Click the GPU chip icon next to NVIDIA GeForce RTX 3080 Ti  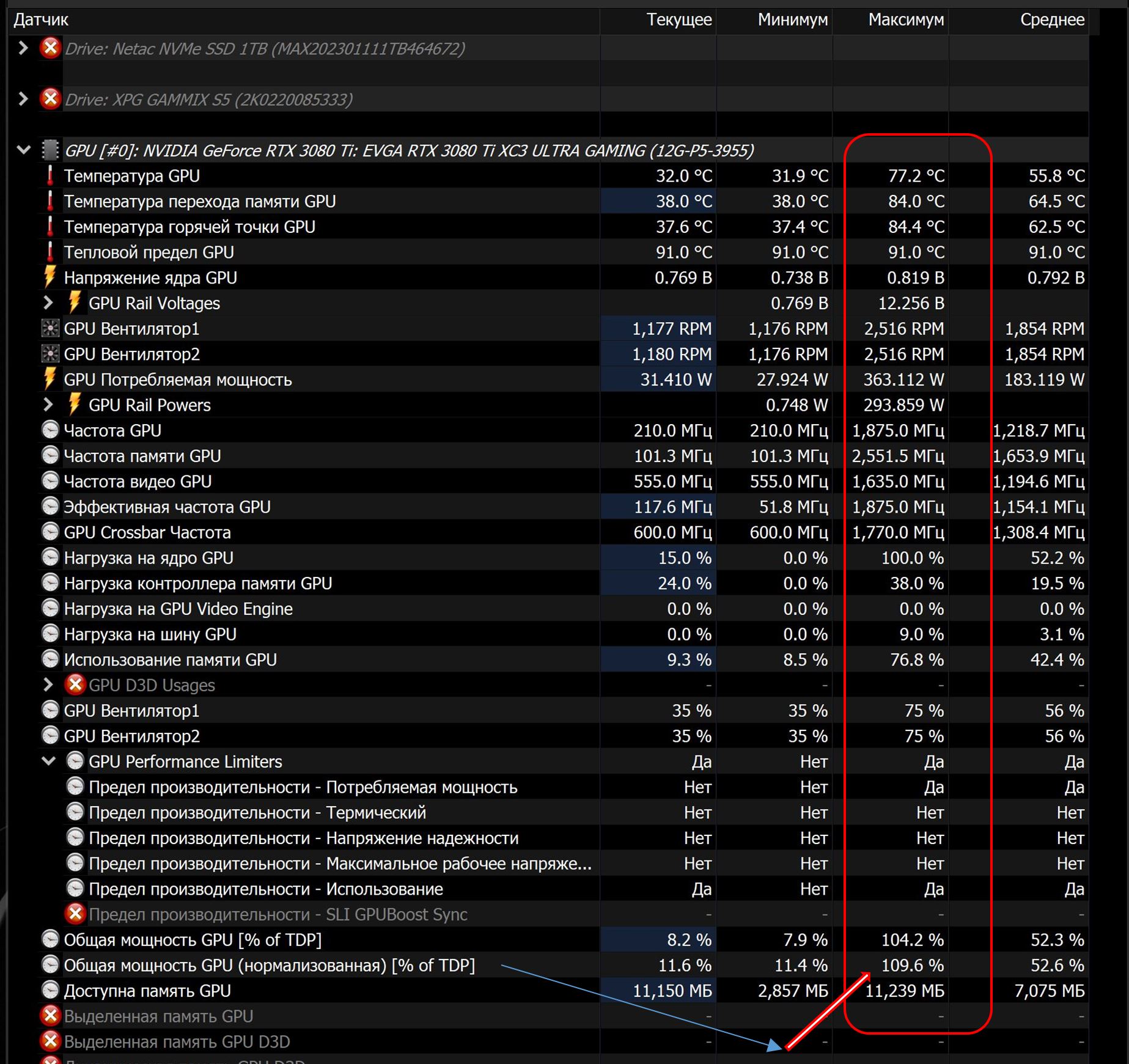(x=50, y=150)
